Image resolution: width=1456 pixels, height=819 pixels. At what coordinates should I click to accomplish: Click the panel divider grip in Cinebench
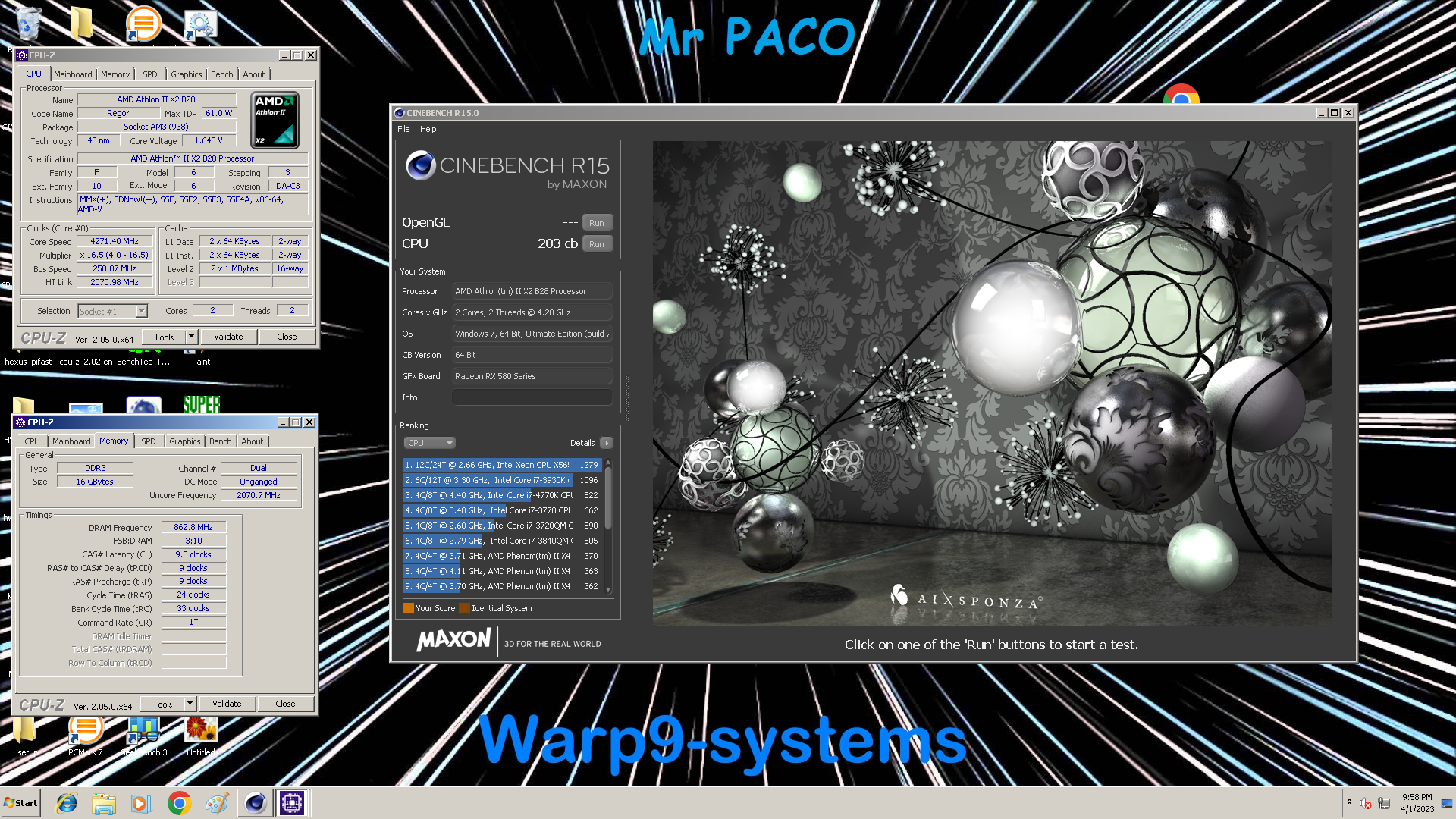(x=627, y=397)
